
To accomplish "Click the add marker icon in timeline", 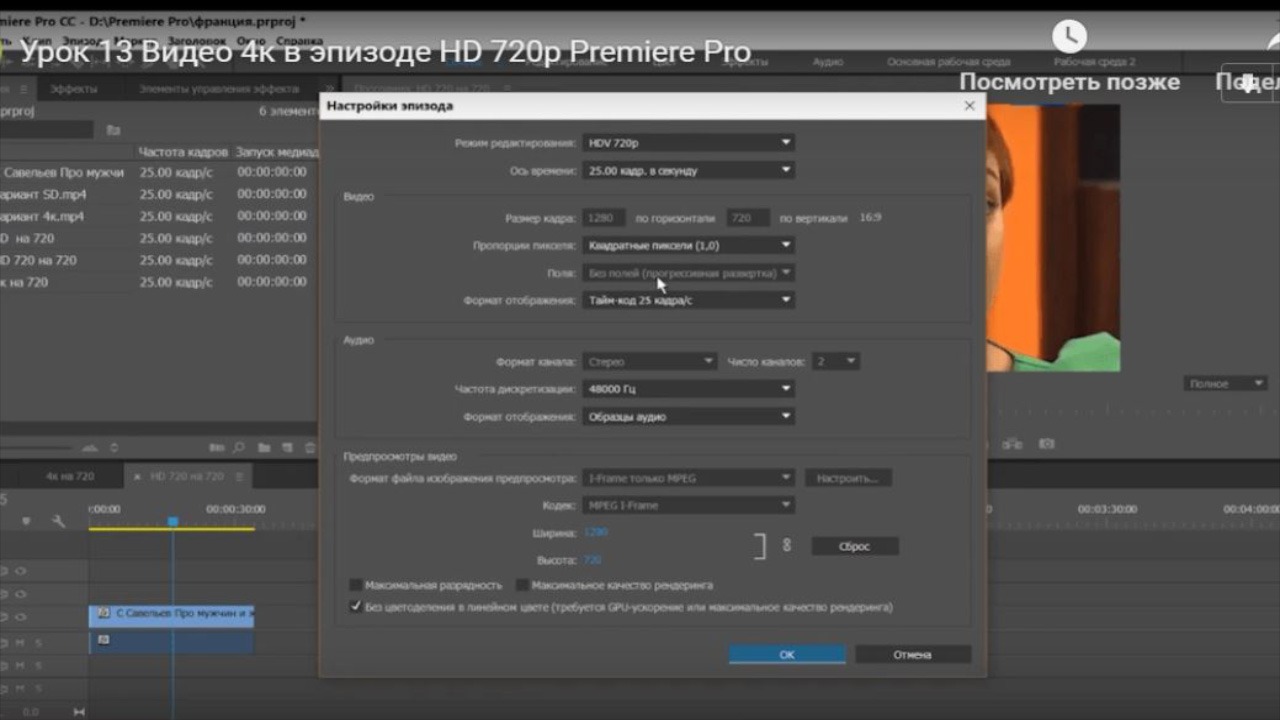I will point(27,521).
